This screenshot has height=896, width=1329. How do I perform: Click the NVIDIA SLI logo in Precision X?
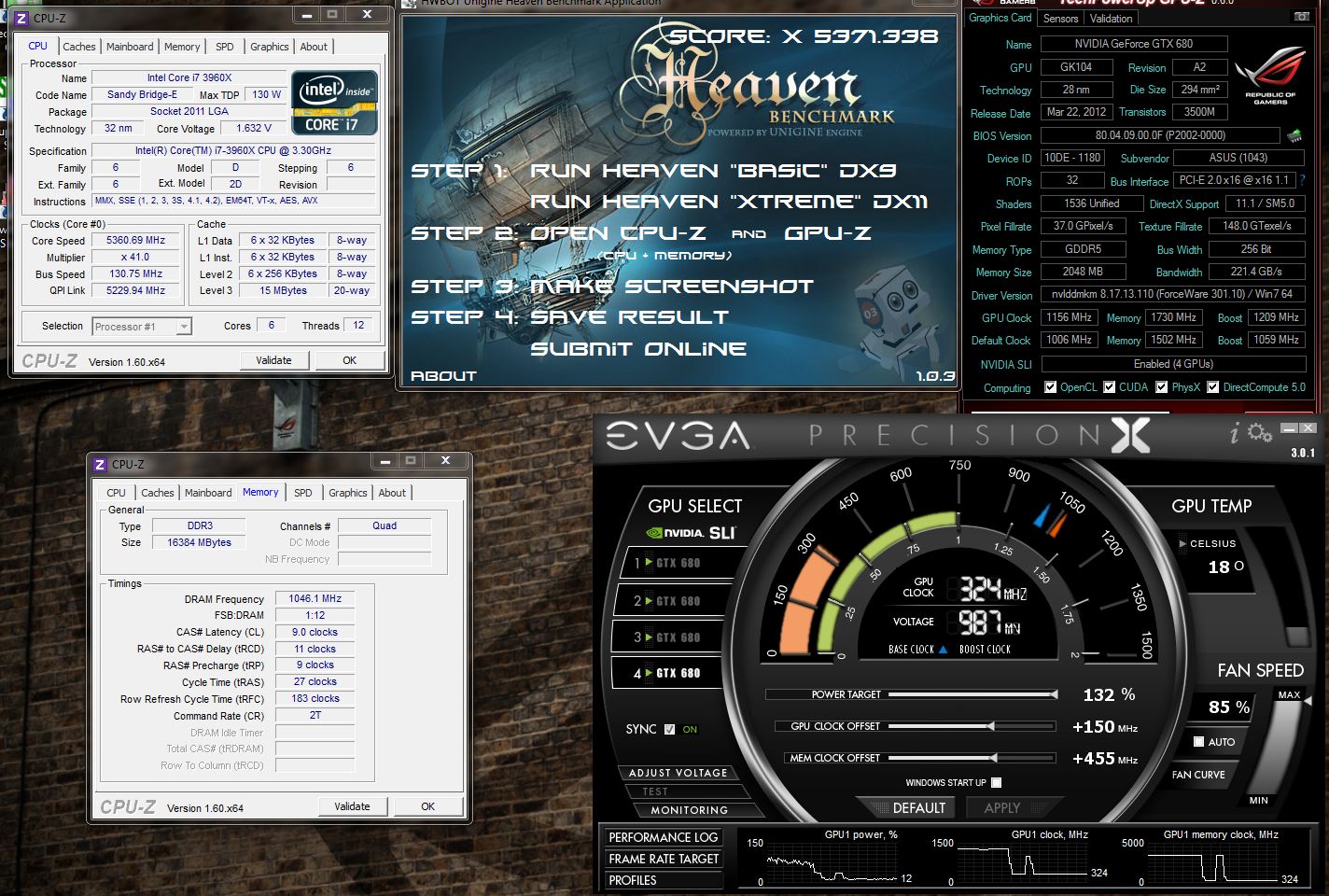pos(692,533)
